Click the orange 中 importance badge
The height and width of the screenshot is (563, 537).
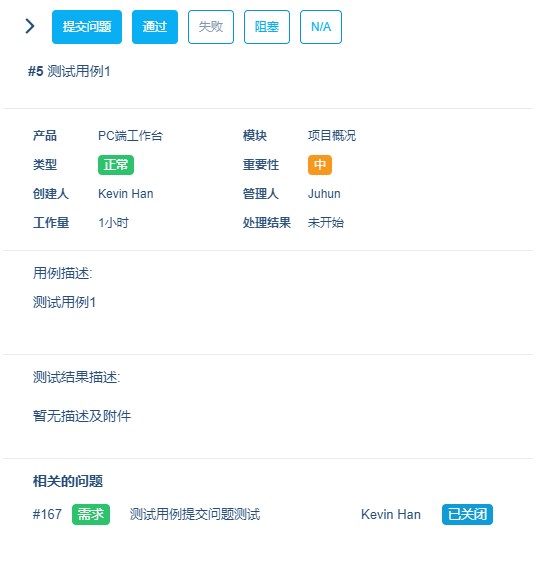click(x=320, y=165)
